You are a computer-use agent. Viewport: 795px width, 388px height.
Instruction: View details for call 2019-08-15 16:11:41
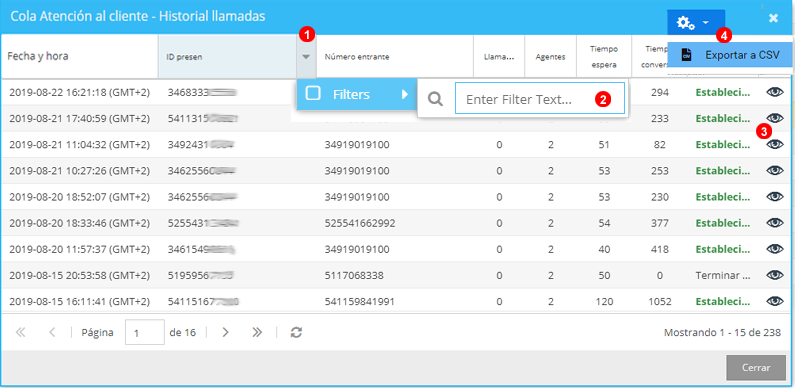click(x=775, y=301)
